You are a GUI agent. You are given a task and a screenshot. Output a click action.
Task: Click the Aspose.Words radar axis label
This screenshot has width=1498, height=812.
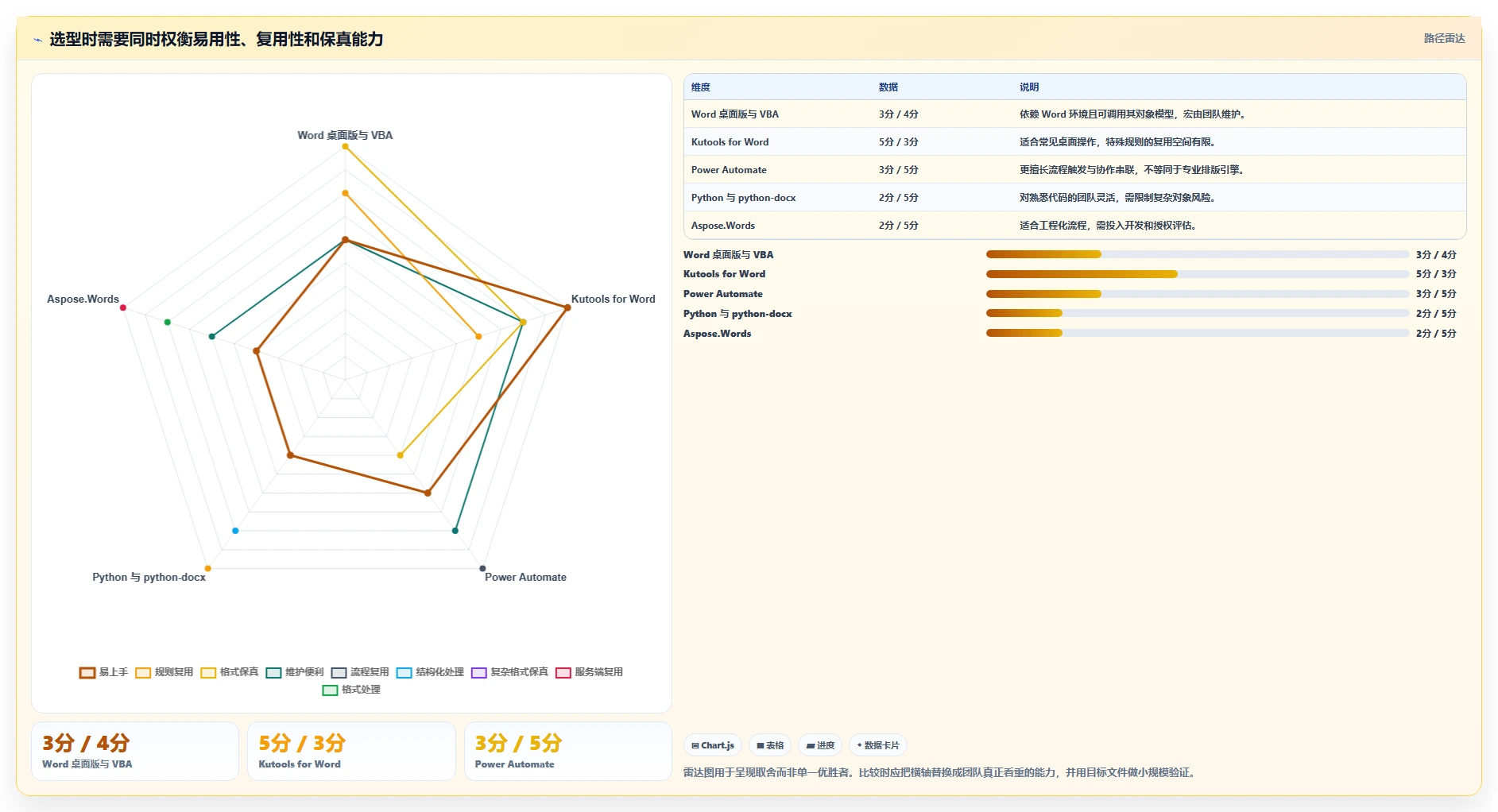click(83, 300)
